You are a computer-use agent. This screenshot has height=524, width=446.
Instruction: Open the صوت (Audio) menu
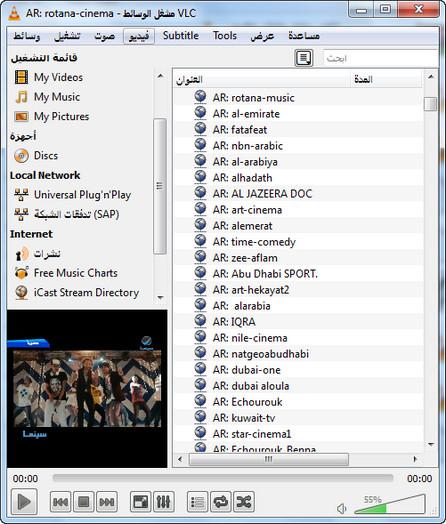[x=105, y=36]
